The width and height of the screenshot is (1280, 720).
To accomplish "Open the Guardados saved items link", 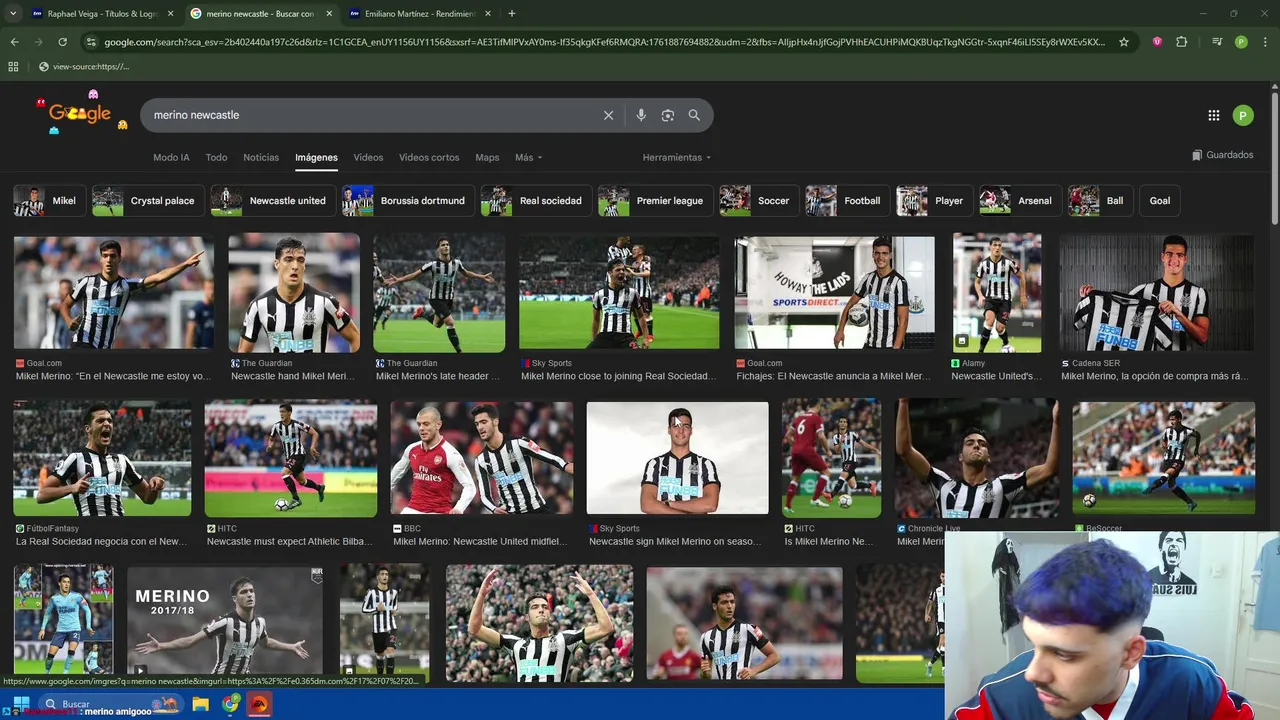I will (1223, 155).
